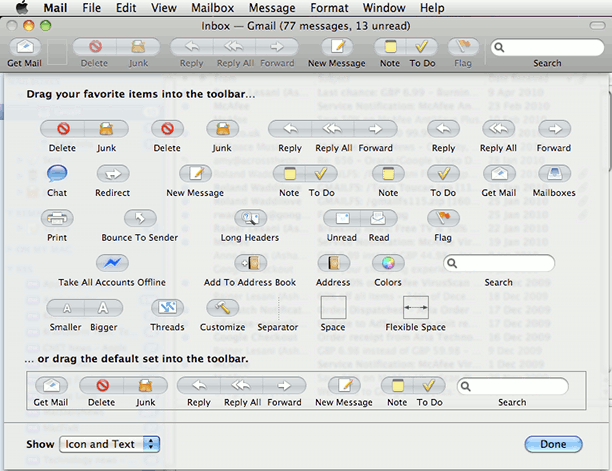Click Delete in the default toolbar set
Image resolution: width=612 pixels, height=471 pixels.
(101, 386)
